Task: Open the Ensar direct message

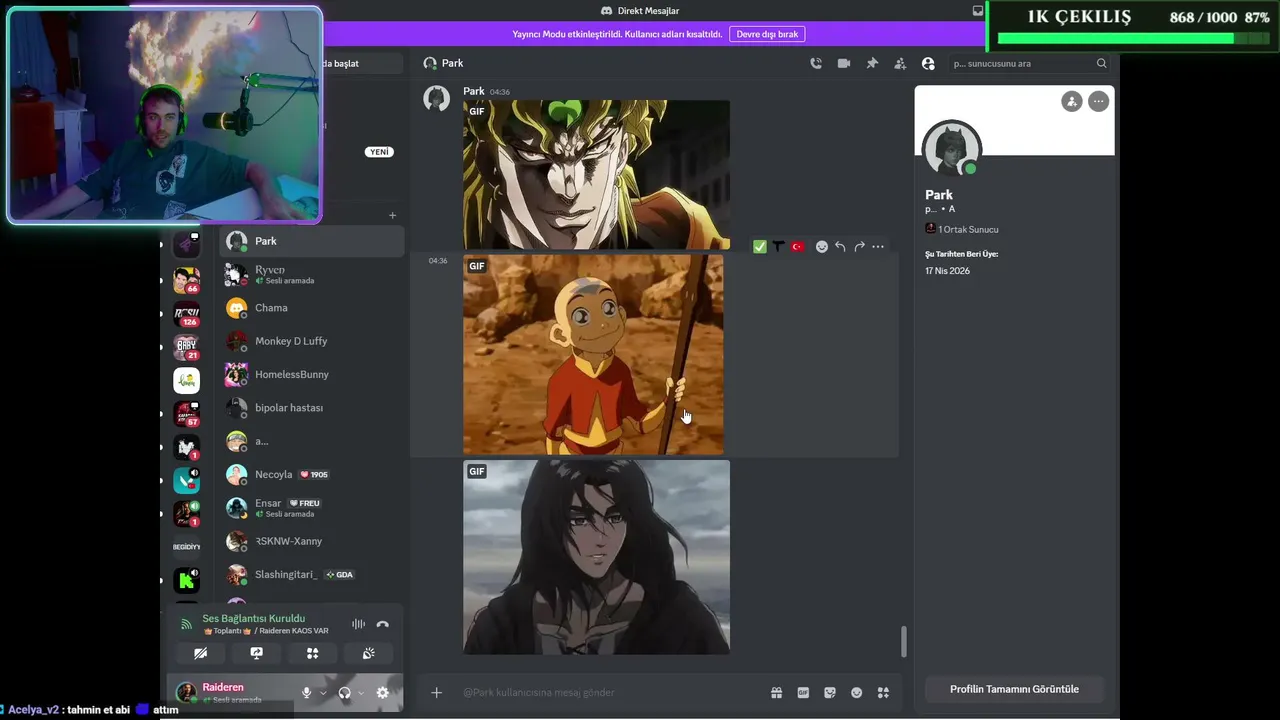Action: (x=312, y=508)
